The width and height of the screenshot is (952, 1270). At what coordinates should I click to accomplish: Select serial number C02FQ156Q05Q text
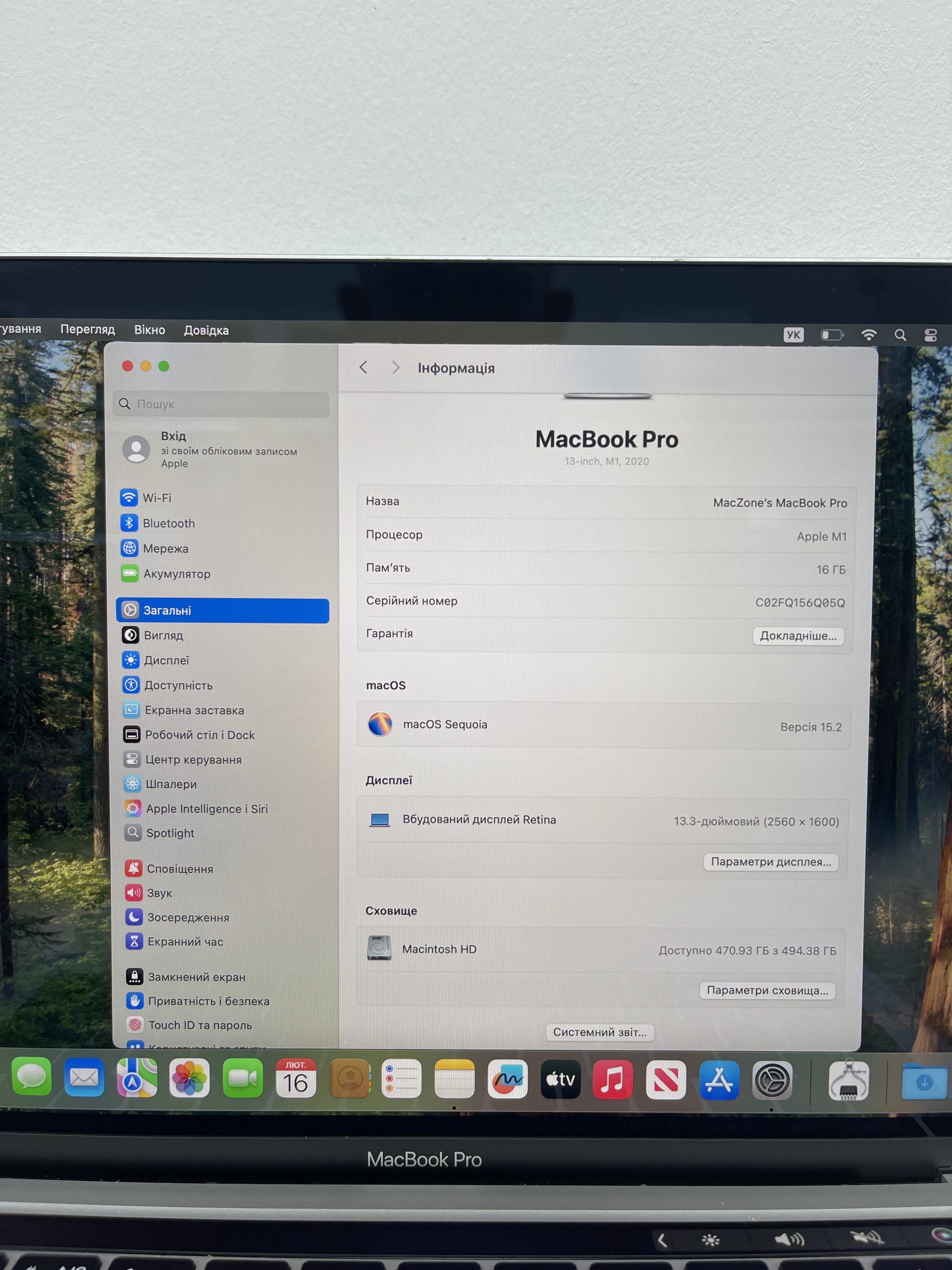[800, 602]
